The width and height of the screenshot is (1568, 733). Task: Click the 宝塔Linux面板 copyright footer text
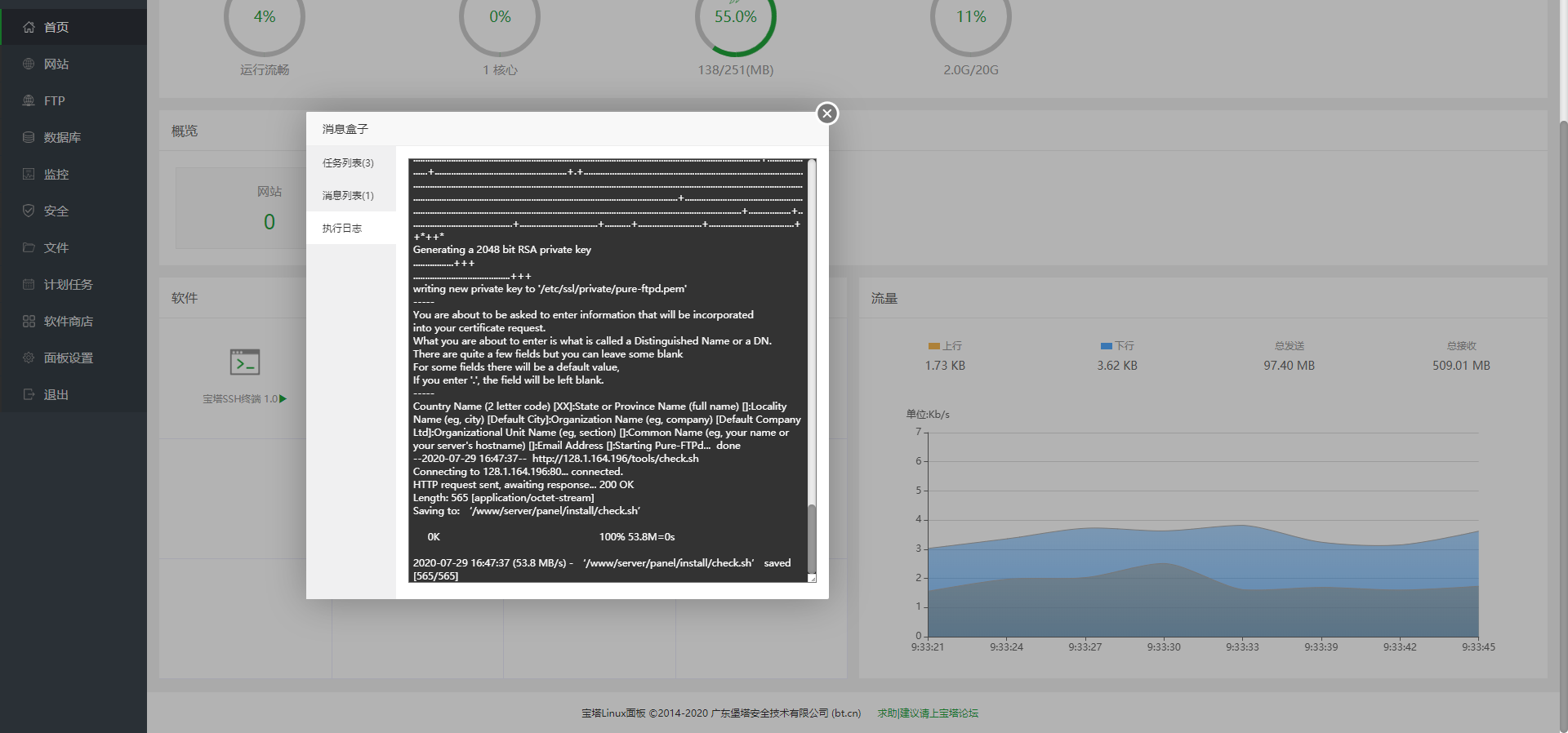(x=721, y=713)
